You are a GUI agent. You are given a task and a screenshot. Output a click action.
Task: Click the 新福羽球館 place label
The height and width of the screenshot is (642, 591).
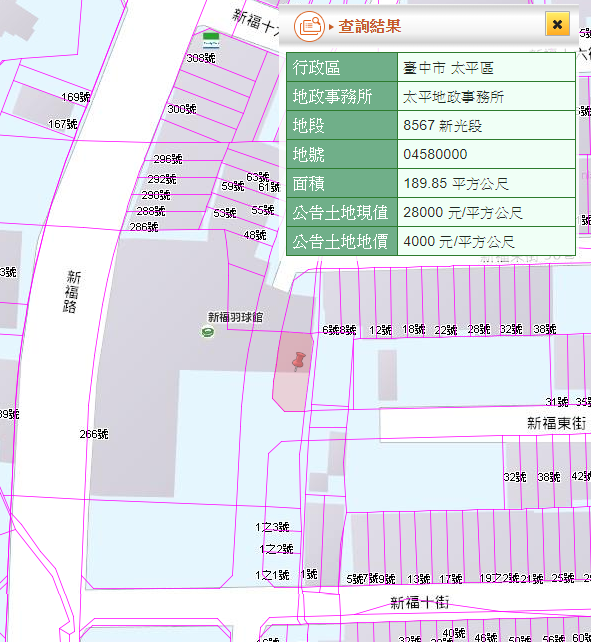click(235, 317)
